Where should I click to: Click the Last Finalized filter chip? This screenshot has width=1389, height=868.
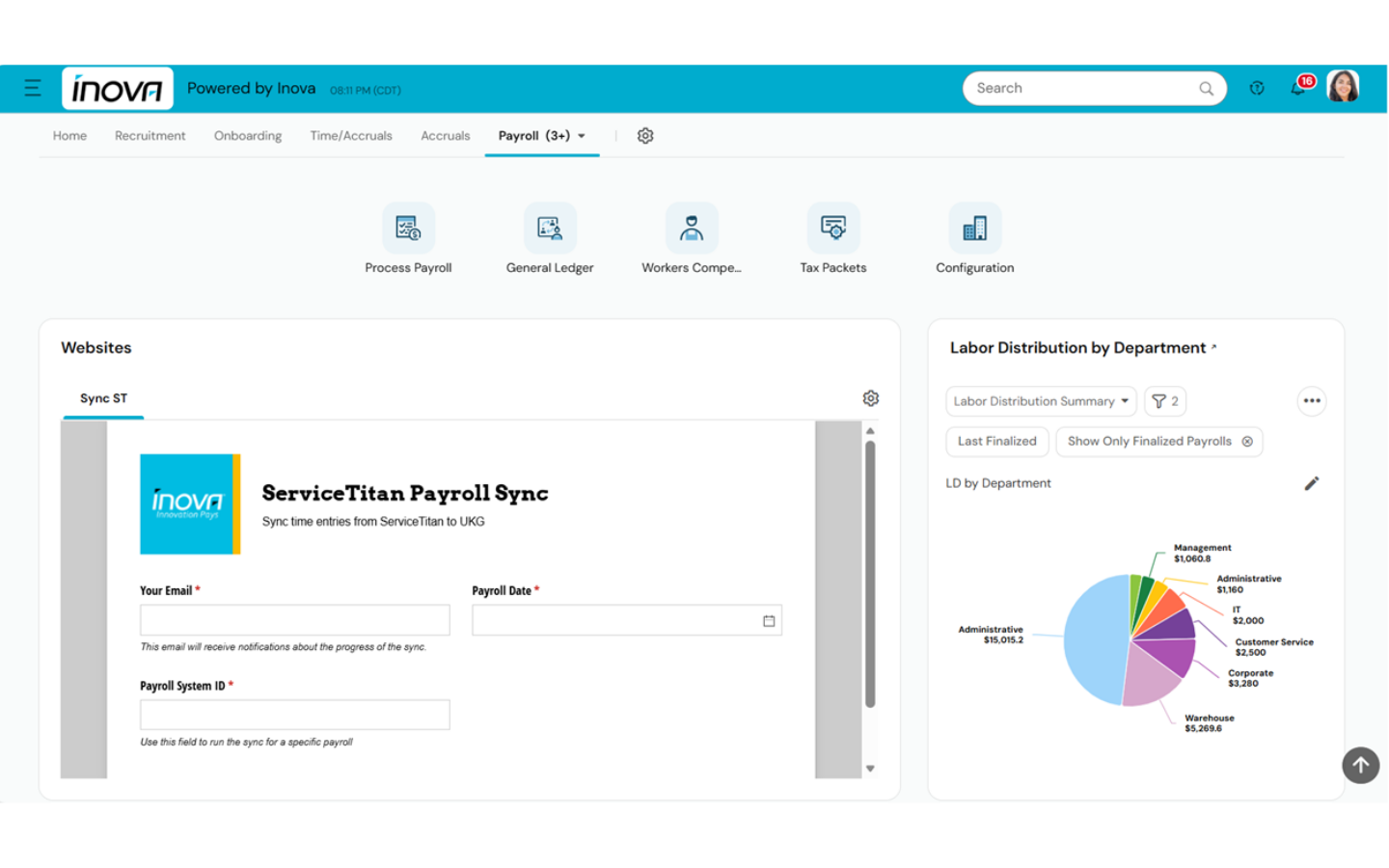coord(997,442)
